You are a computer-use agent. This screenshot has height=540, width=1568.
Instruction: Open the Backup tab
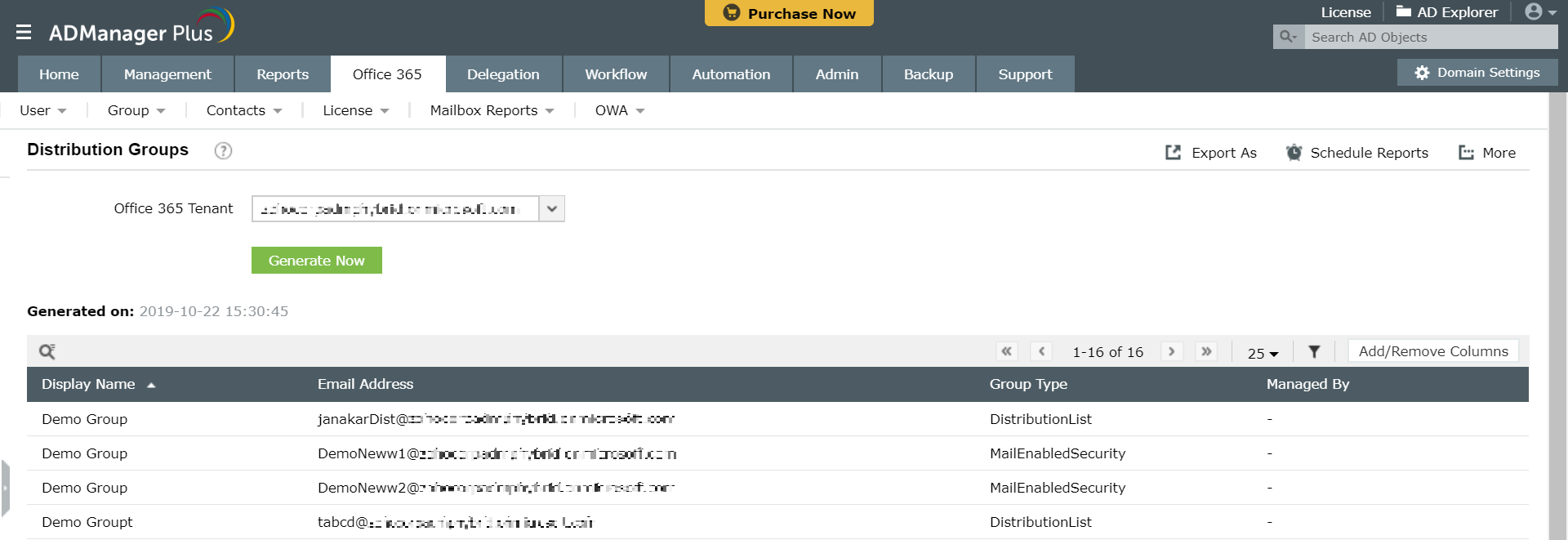(x=929, y=74)
